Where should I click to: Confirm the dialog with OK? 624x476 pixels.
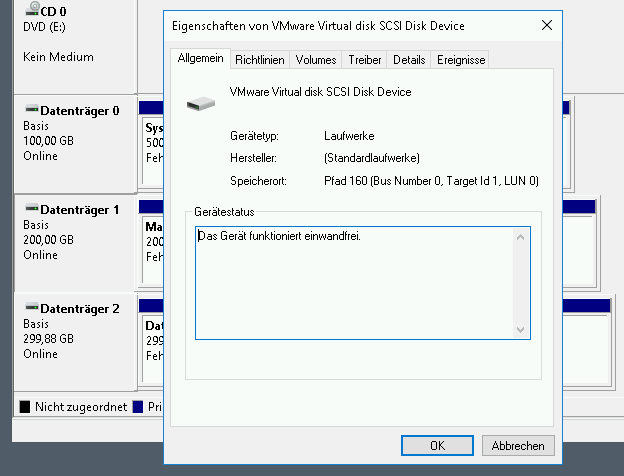(x=437, y=446)
